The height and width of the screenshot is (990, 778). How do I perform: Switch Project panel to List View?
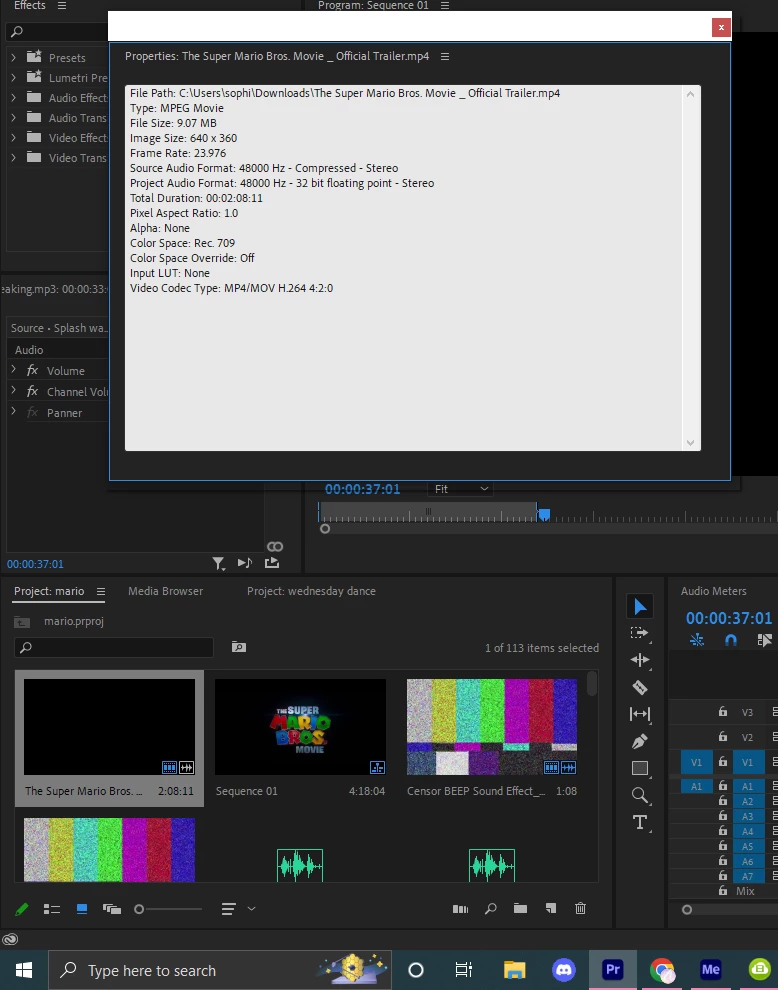point(52,909)
